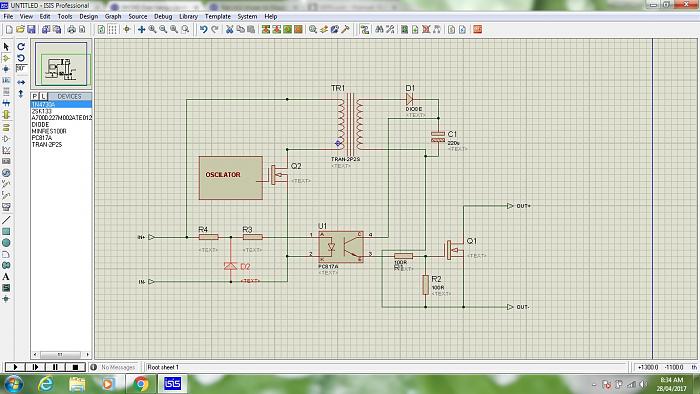The image size is (700, 394).
Task: Toggle the wire autorouter
Action: (365, 29)
